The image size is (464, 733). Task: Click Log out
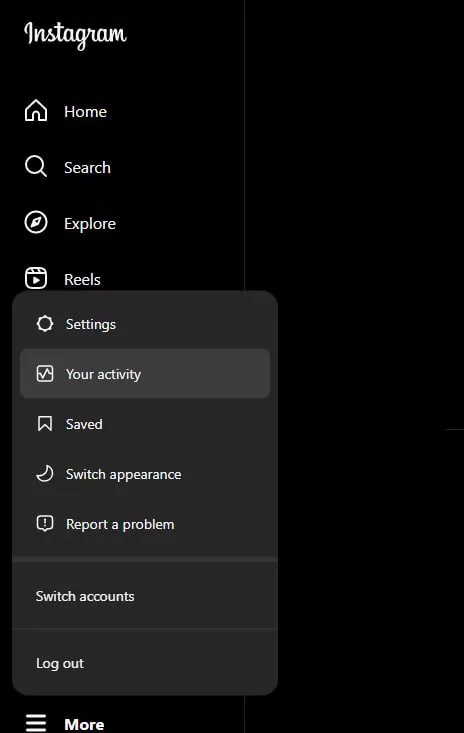click(60, 663)
